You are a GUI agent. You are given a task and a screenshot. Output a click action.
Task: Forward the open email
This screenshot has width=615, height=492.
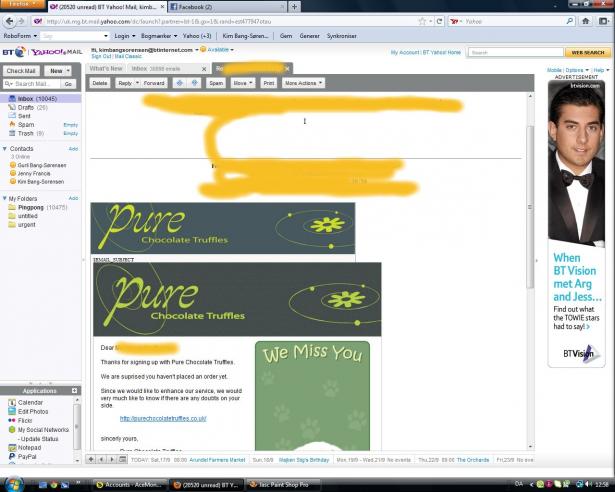point(154,83)
